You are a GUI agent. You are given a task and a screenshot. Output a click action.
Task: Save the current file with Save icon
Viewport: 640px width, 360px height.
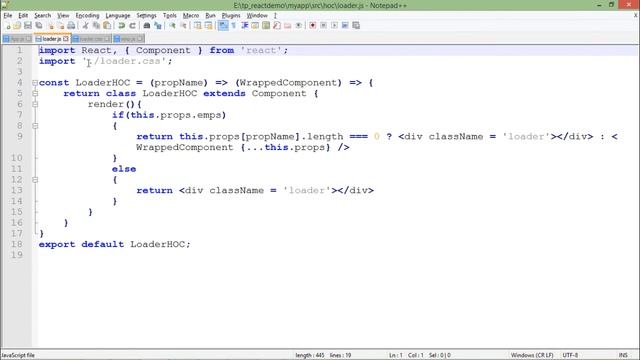point(28,26)
